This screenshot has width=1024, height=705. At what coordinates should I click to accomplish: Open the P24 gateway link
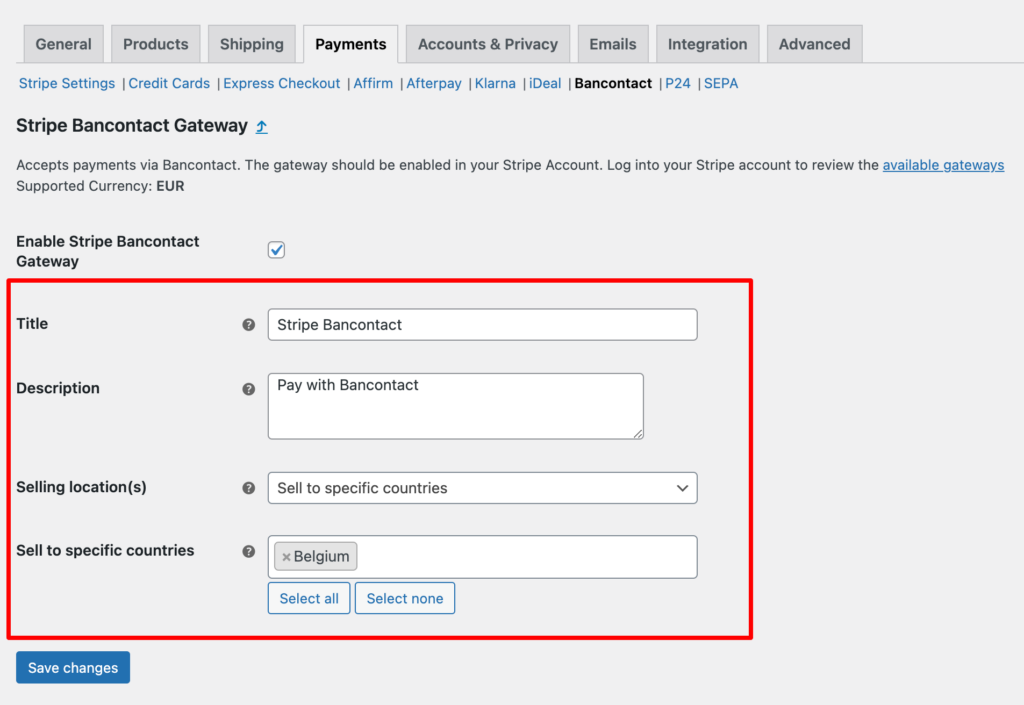[677, 84]
